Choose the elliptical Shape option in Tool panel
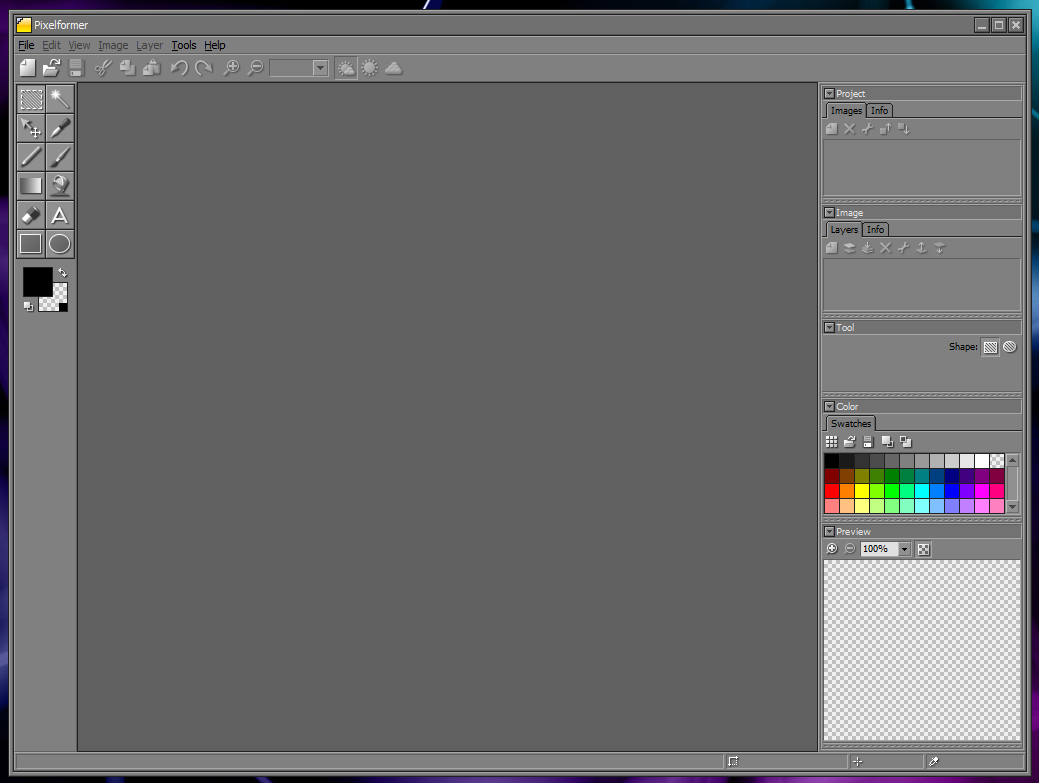Screen dimensions: 1039x783 (x=1010, y=347)
